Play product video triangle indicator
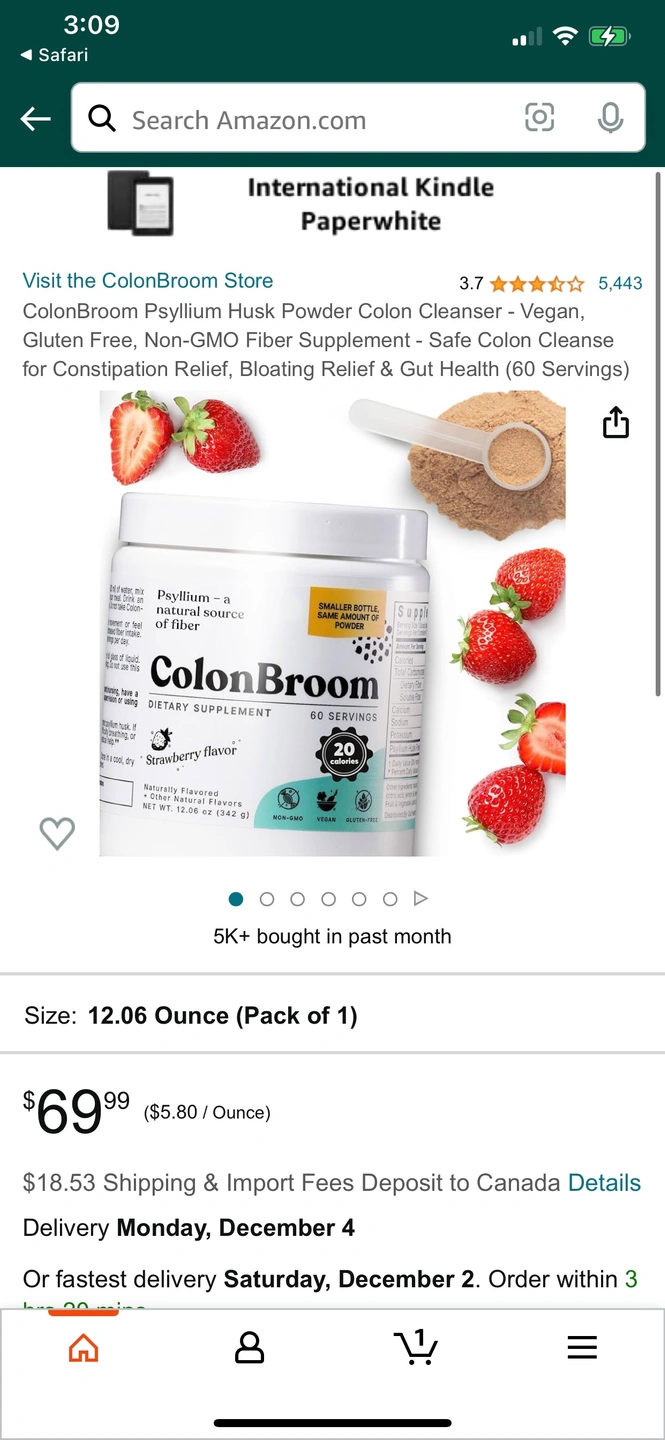This screenshot has height=1440, width=665. 421,898
